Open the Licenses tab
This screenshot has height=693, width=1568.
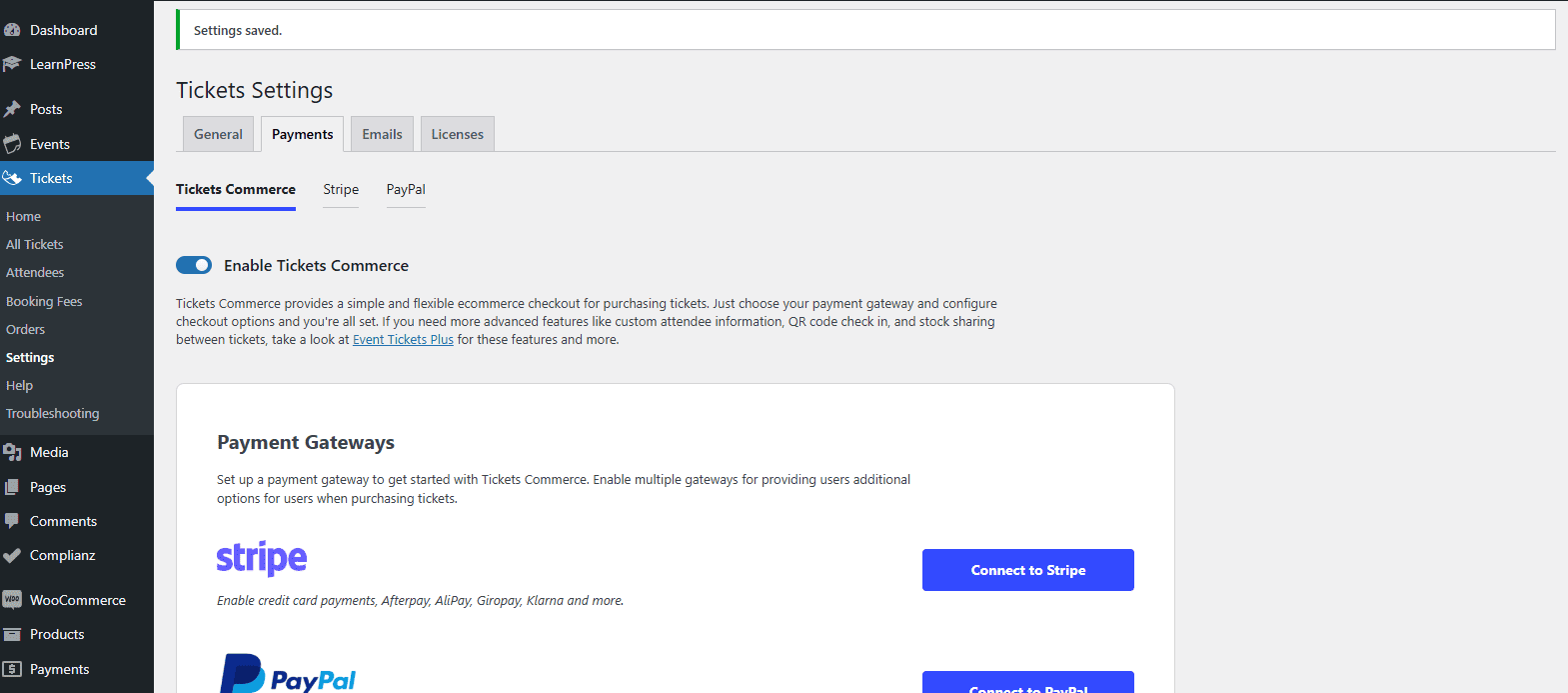(x=457, y=134)
